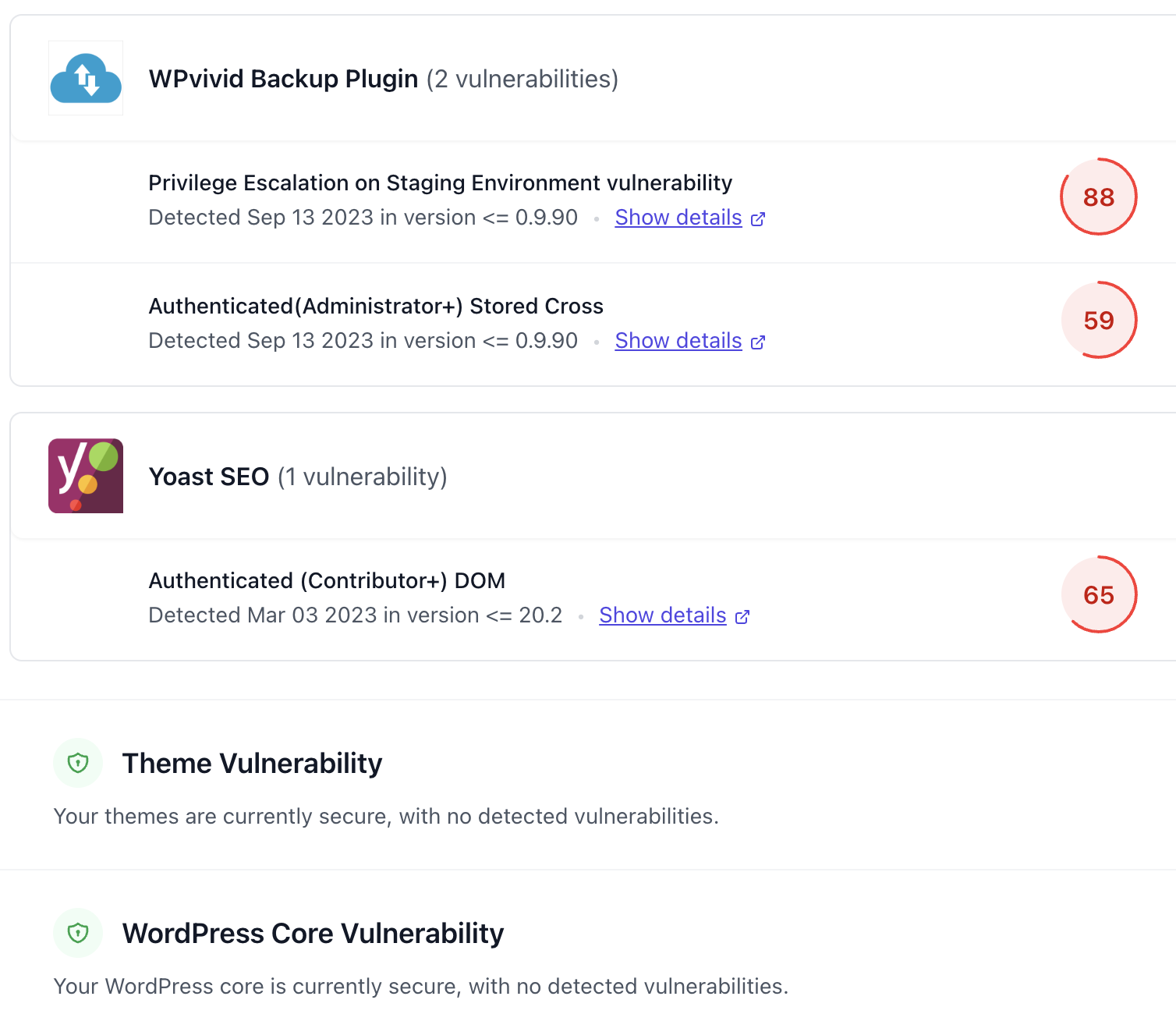Click the WPvivid Backup Plugin title
The image size is (1176, 1014).
pyautogui.click(x=283, y=79)
